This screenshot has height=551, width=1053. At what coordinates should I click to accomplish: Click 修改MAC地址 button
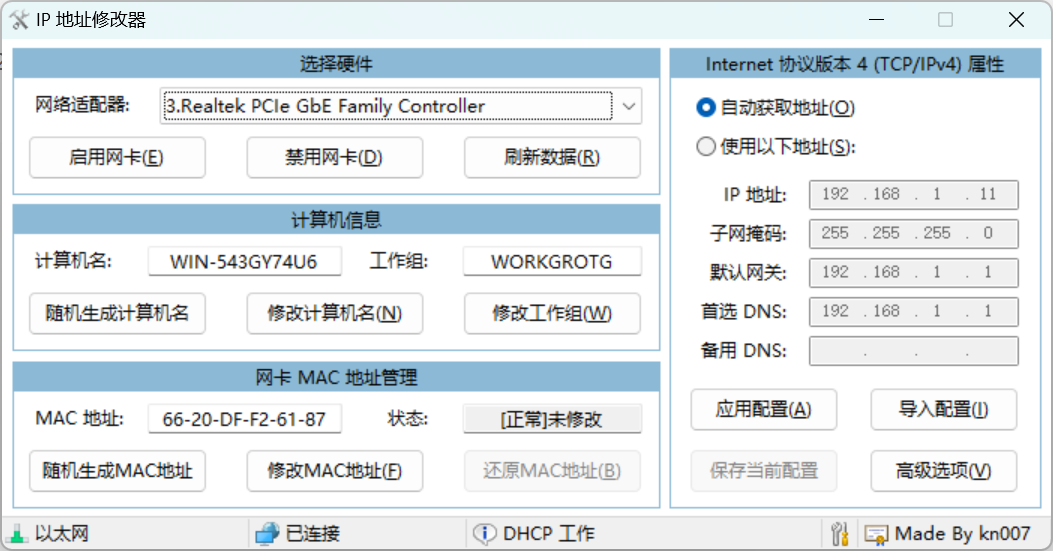point(334,470)
